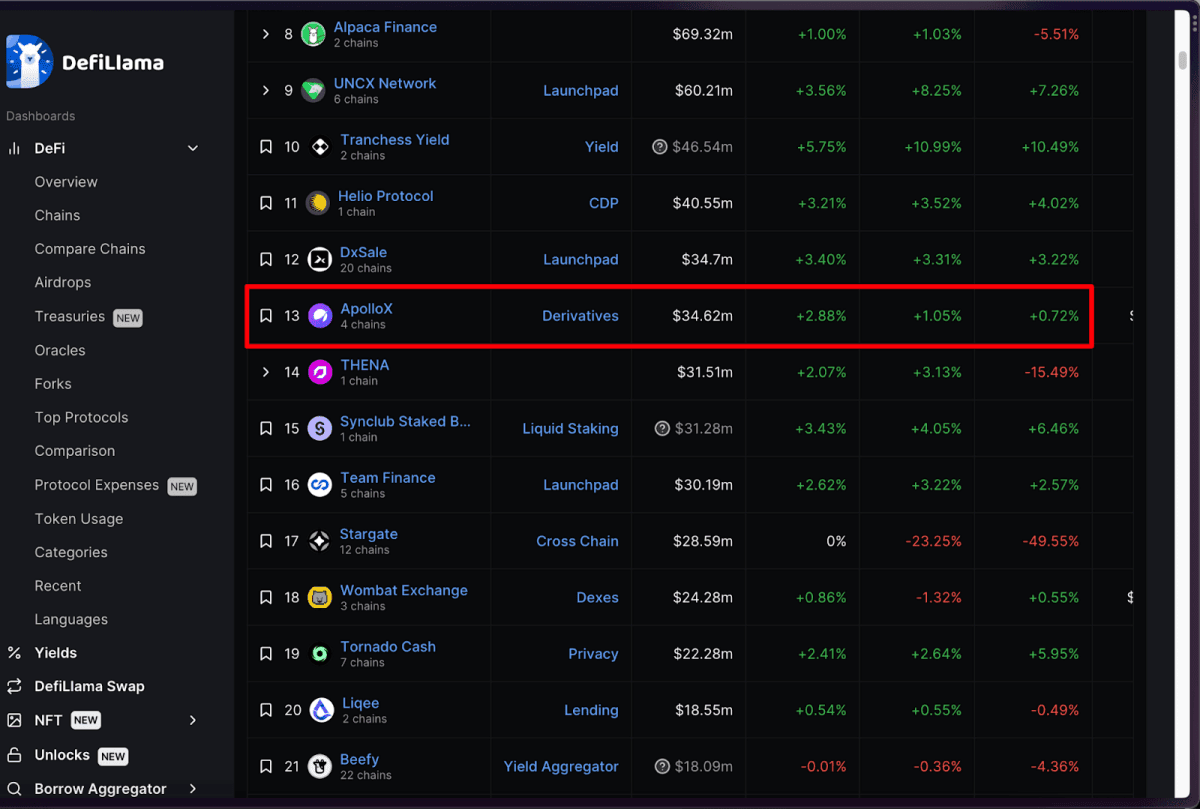Expand Alpaca Finance row

(266, 35)
